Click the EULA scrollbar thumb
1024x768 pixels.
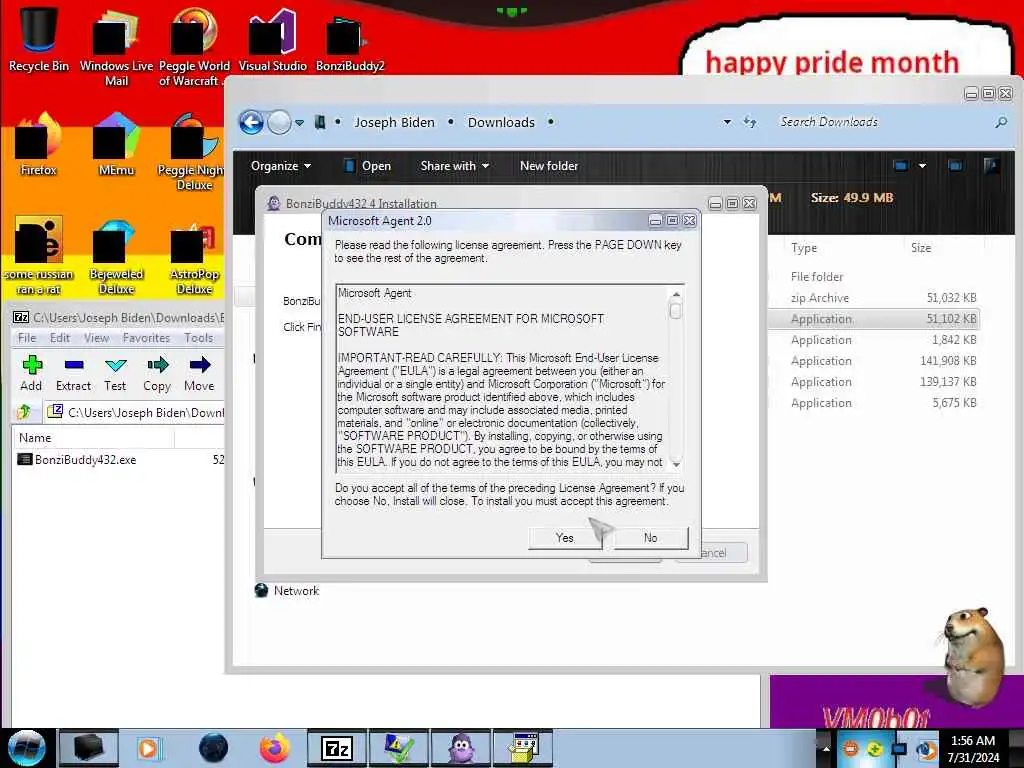point(676,311)
